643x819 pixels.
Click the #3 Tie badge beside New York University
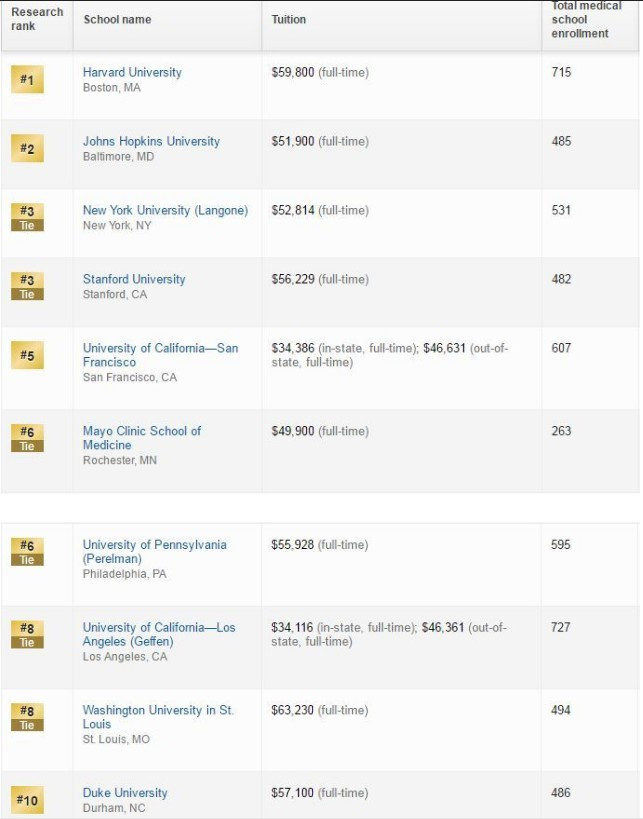[27, 217]
